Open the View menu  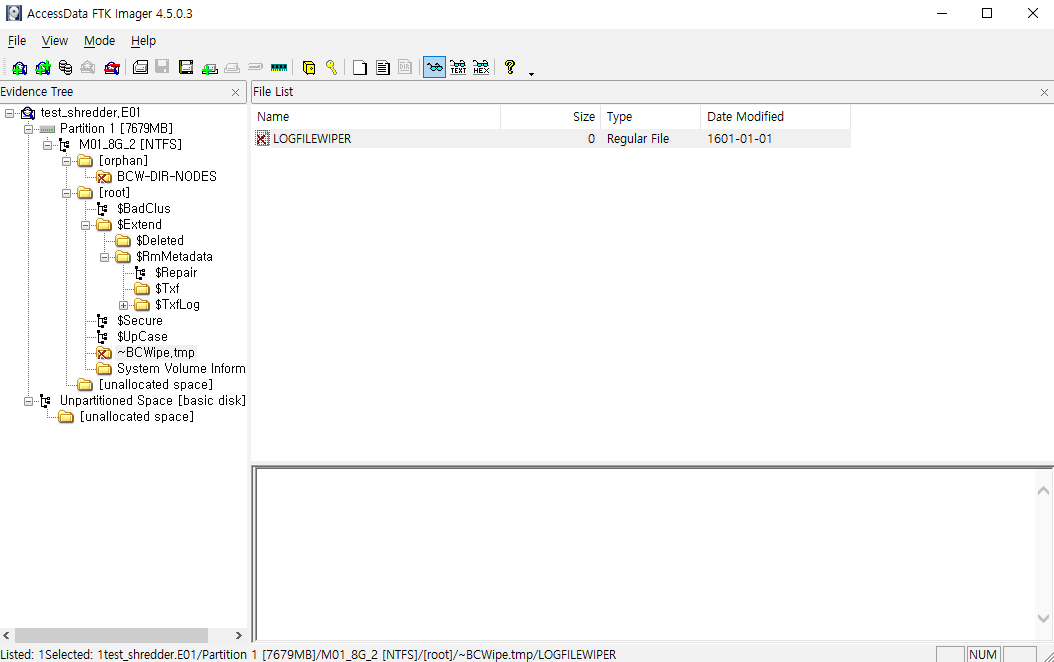pyautogui.click(x=54, y=41)
